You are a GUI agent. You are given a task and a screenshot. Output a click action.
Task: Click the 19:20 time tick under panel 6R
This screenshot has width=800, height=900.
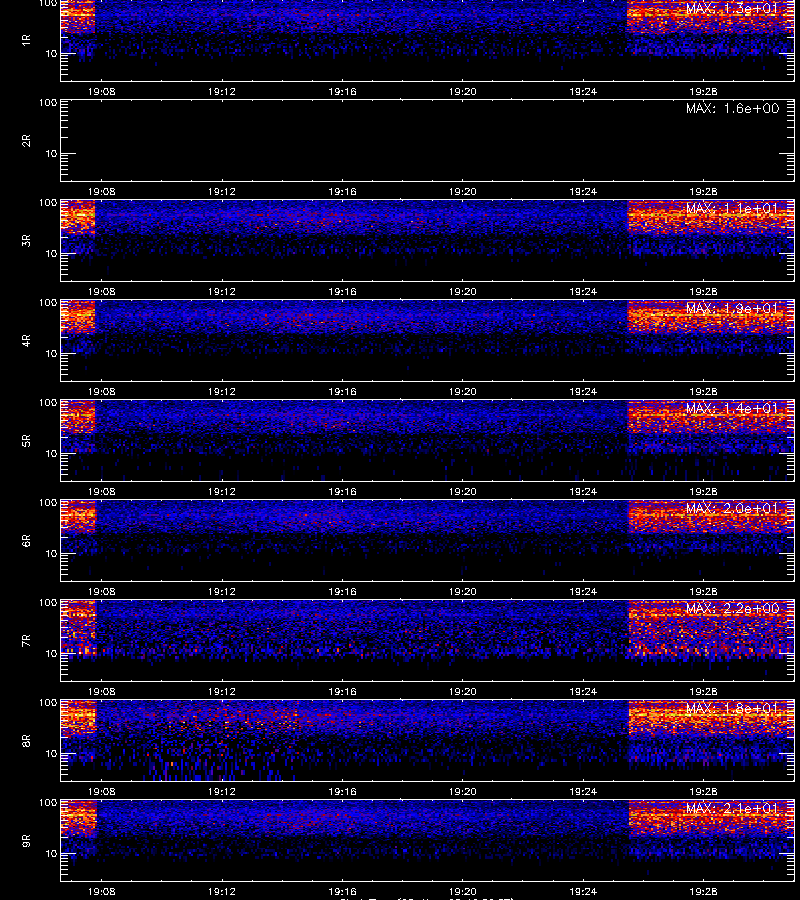[x=463, y=592]
